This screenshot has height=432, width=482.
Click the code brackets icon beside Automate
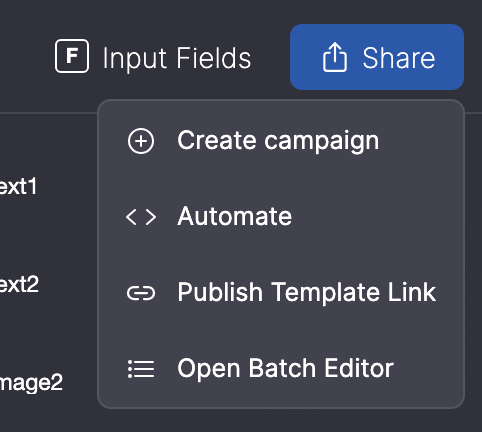coord(141,217)
